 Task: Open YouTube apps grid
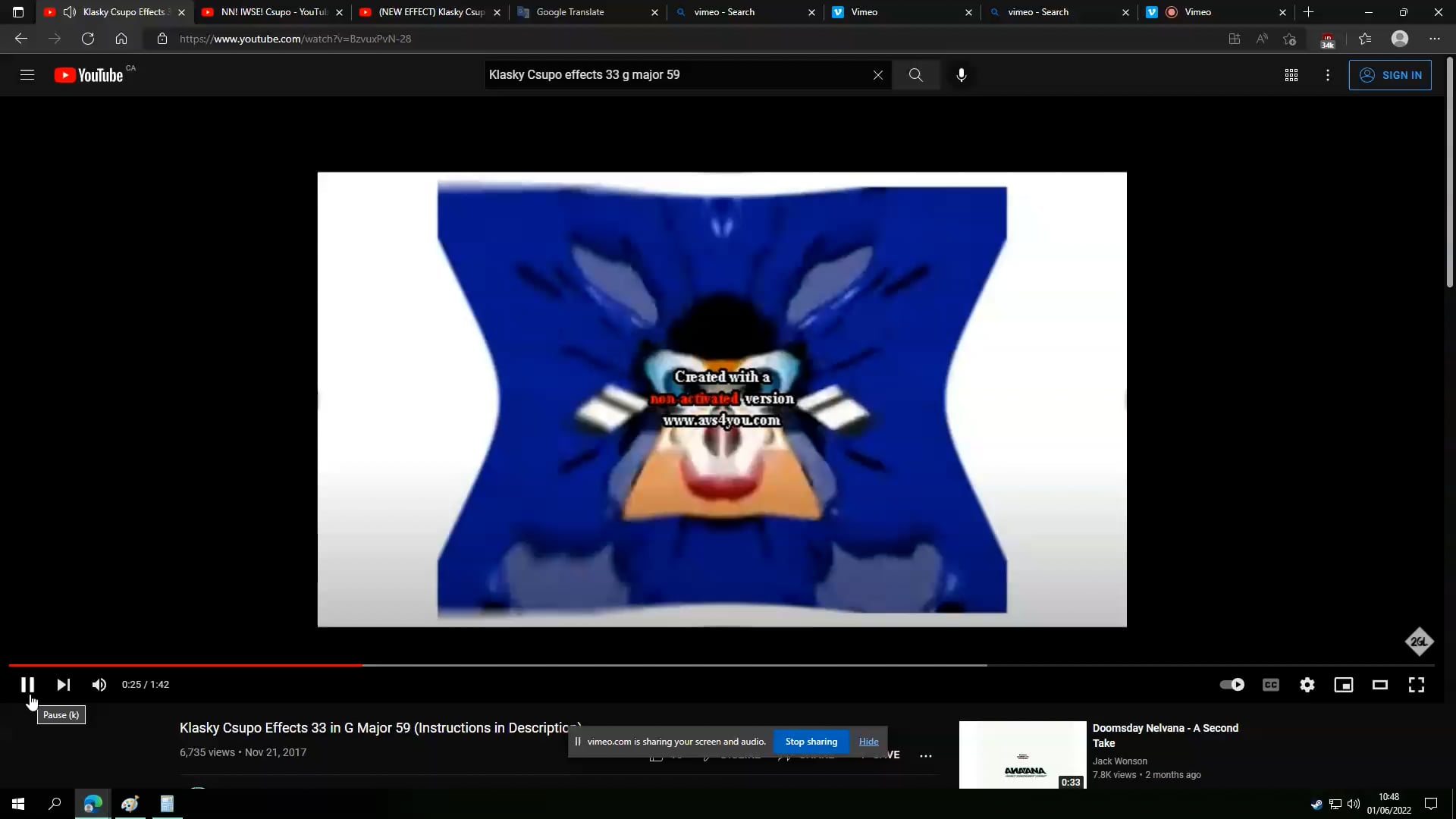[x=1291, y=75]
